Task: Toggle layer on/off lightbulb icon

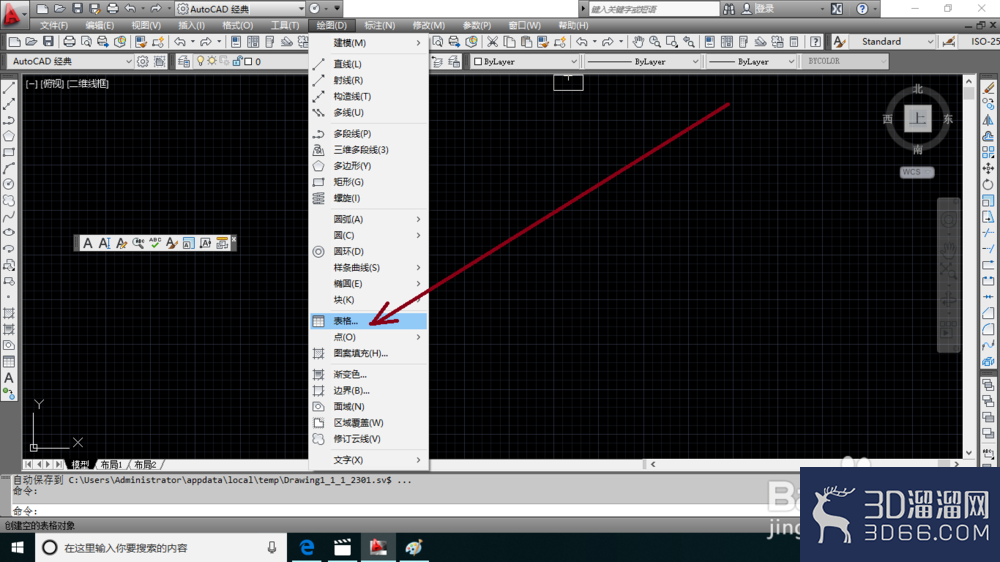Action: click(200, 61)
